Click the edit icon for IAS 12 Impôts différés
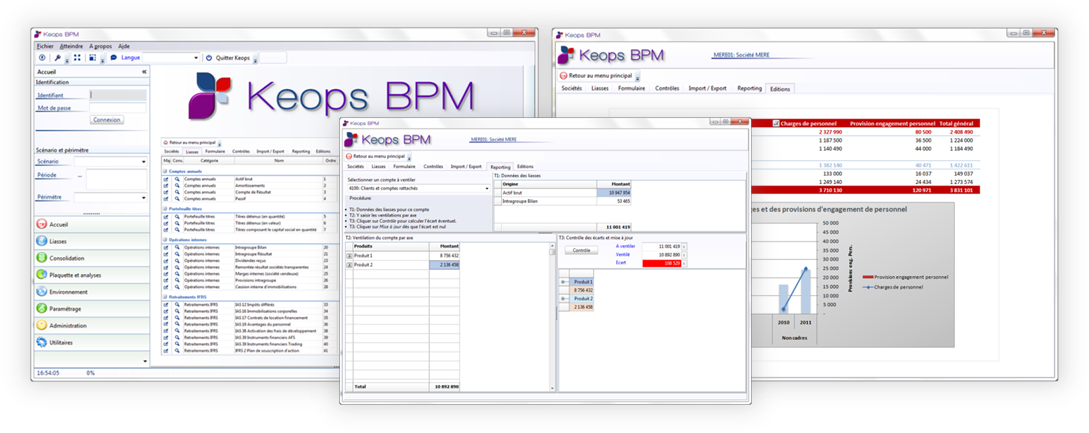The width and height of the screenshot is (1089, 433). (x=166, y=304)
